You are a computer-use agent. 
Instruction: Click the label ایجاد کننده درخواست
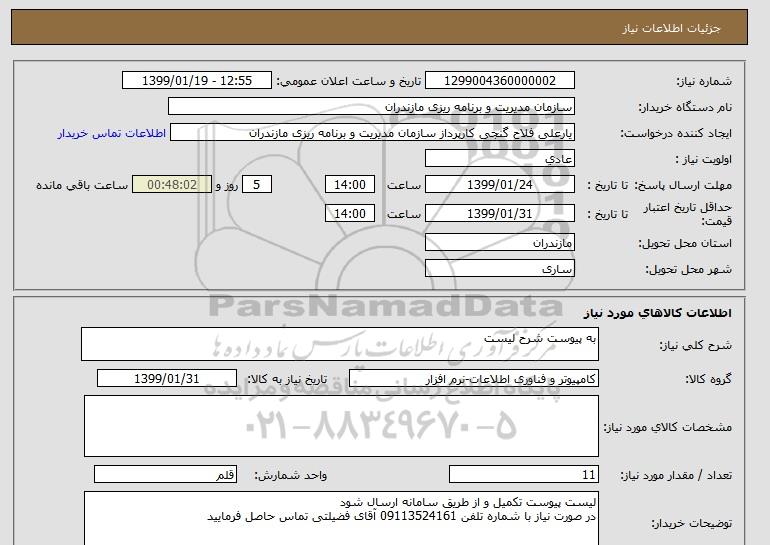(676, 134)
